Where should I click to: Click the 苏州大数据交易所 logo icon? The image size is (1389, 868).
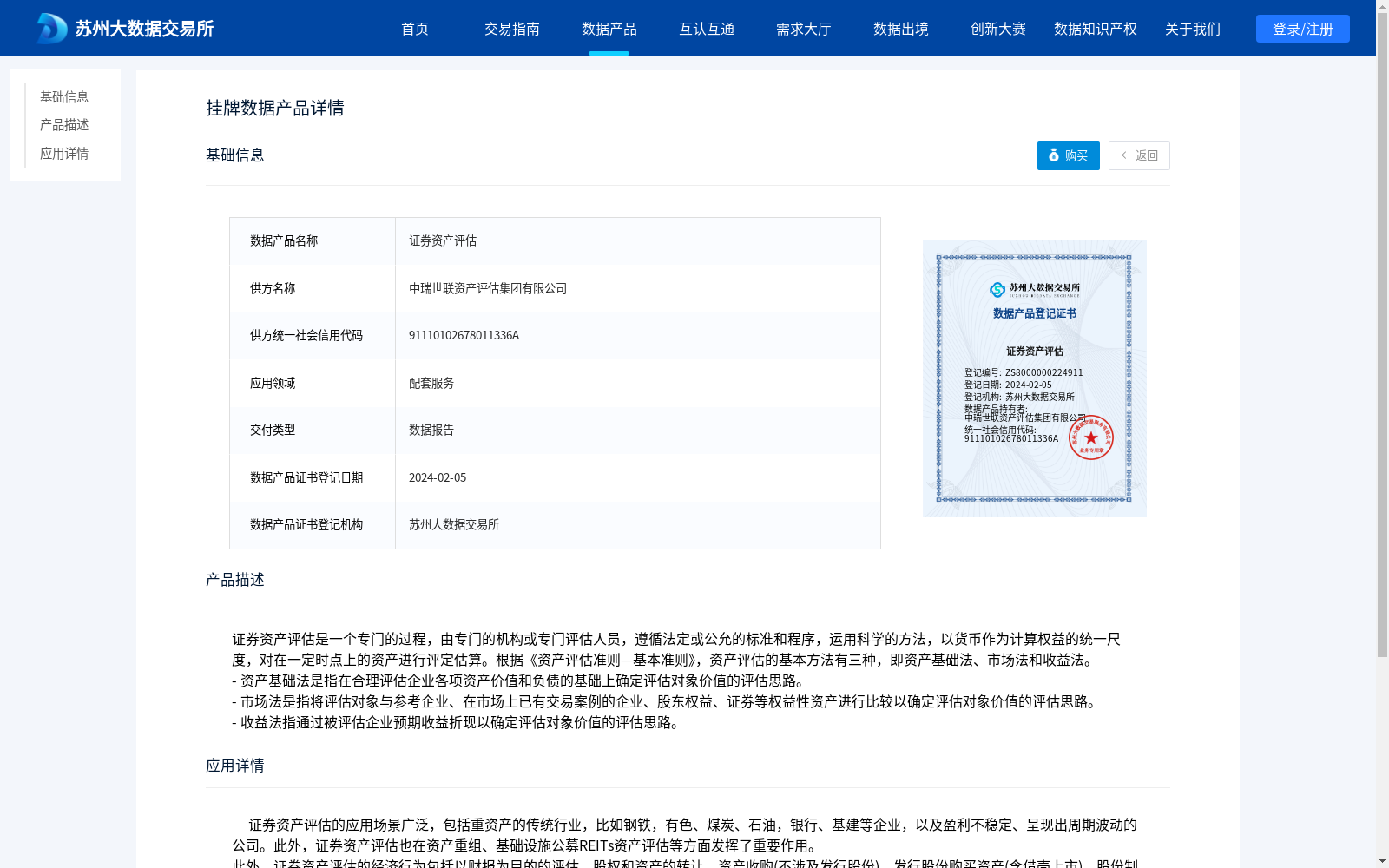pyautogui.click(x=52, y=29)
